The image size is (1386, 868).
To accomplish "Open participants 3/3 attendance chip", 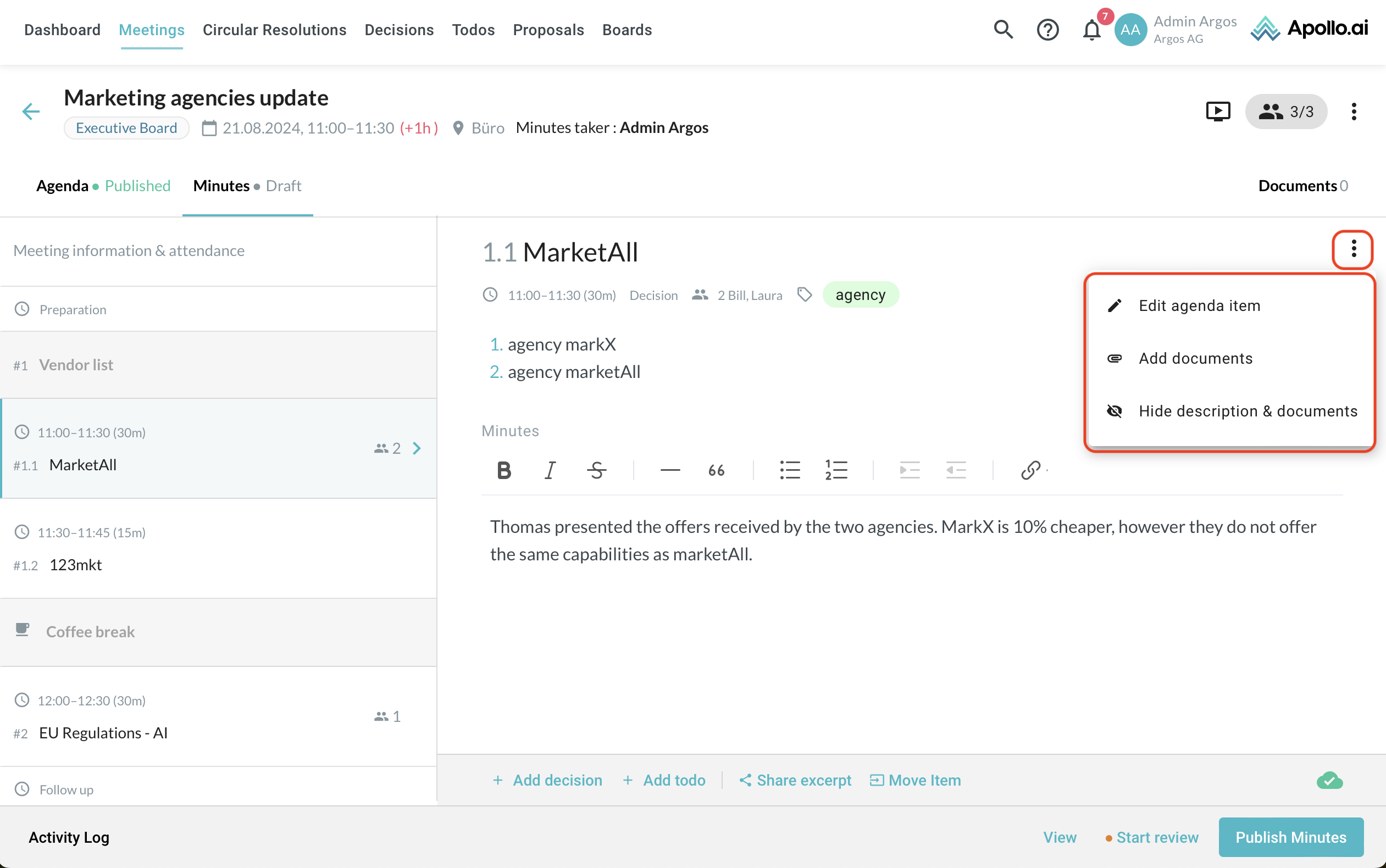I will pyautogui.click(x=1285, y=112).
